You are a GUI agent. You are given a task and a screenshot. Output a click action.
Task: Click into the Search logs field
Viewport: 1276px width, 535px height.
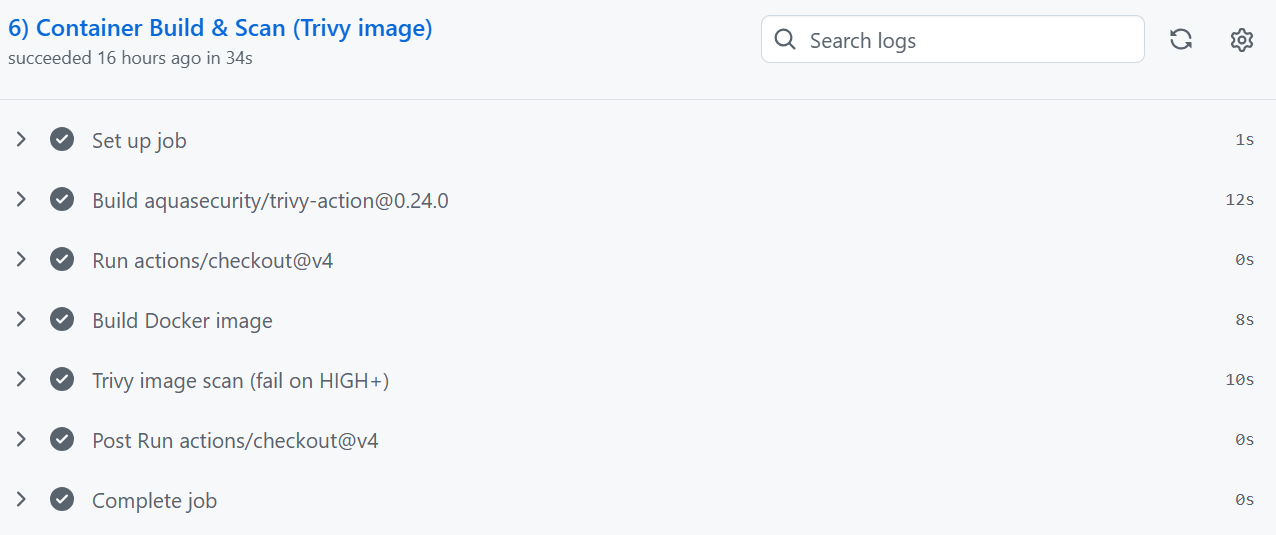pos(960,40)
